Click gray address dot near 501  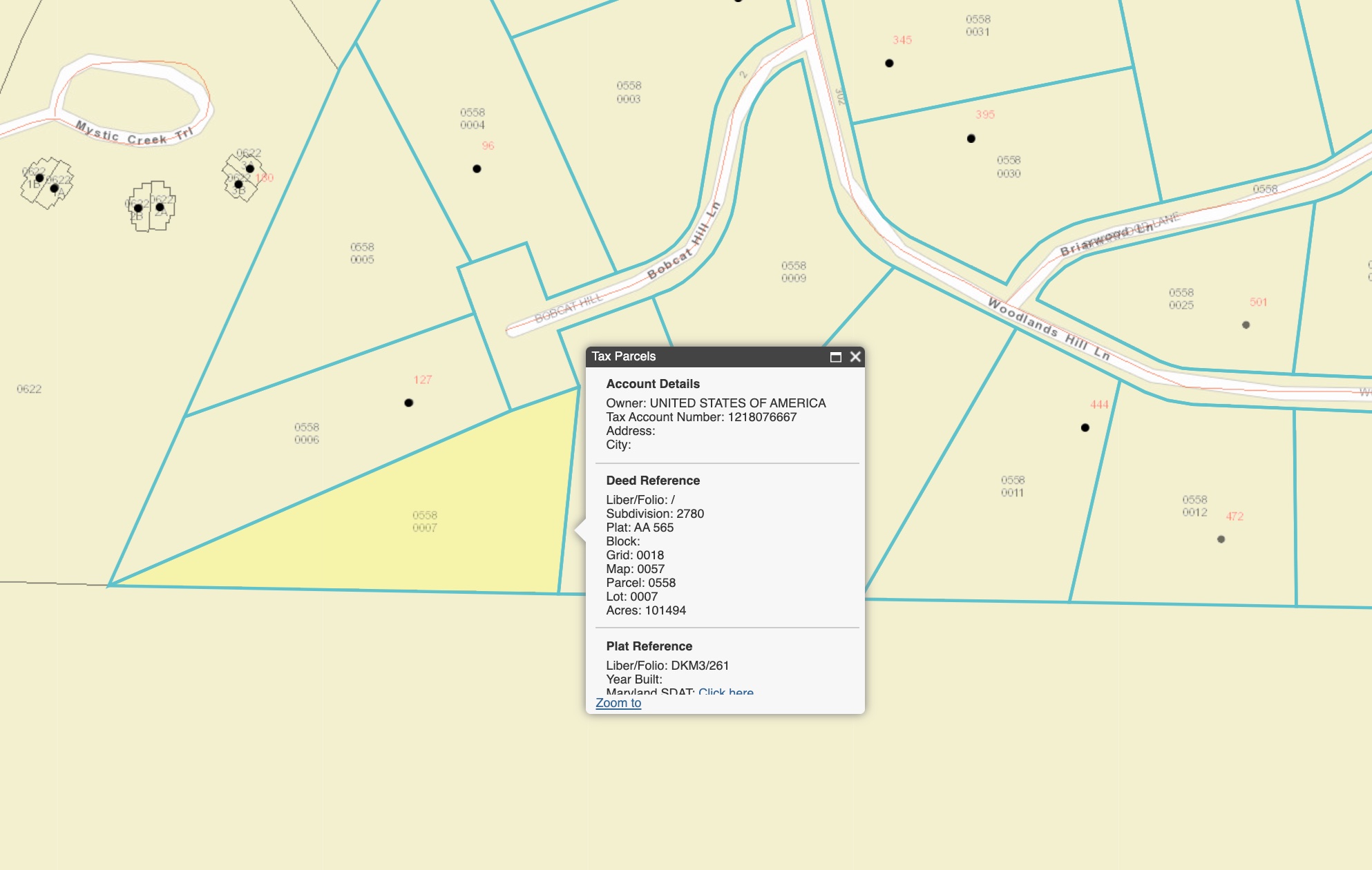tap(1246, 325)
